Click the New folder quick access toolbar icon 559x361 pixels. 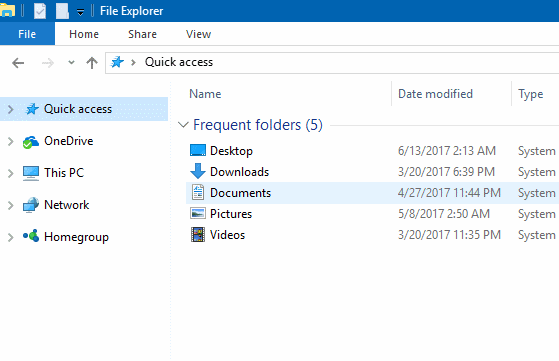point(62,11)
